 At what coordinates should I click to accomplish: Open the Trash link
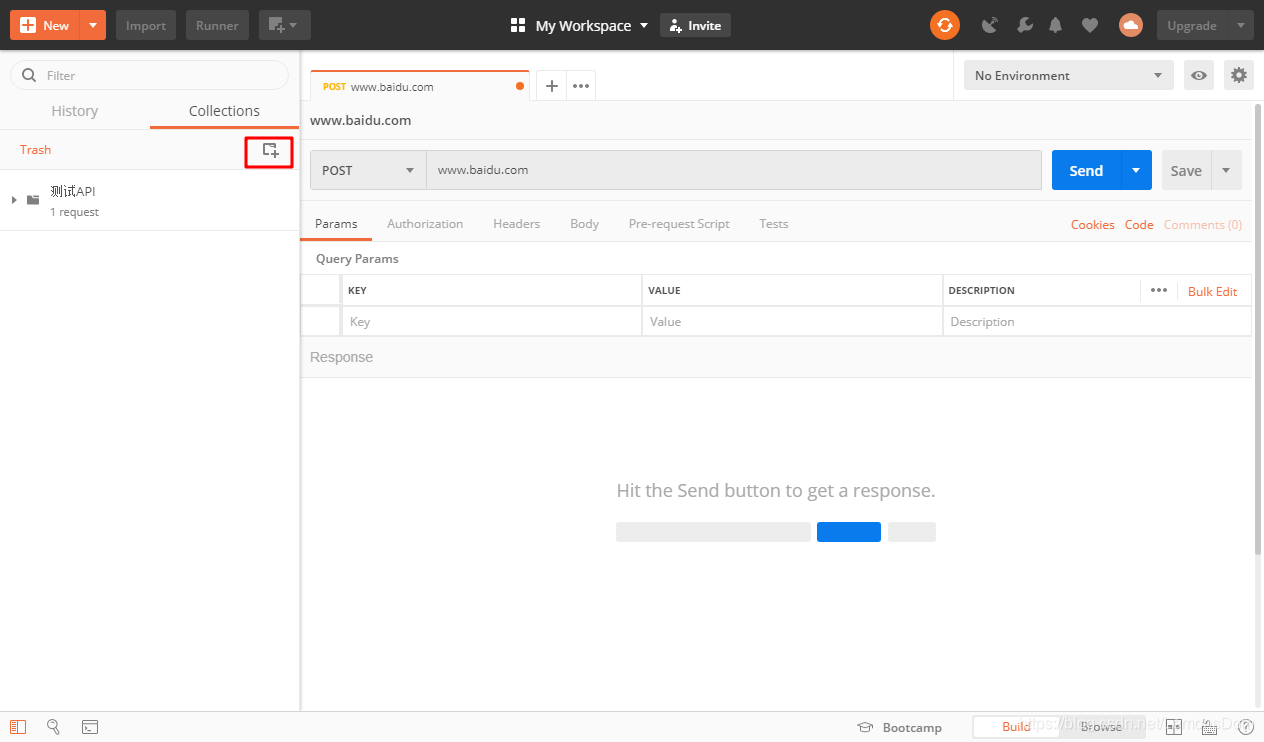pos(35,150)
